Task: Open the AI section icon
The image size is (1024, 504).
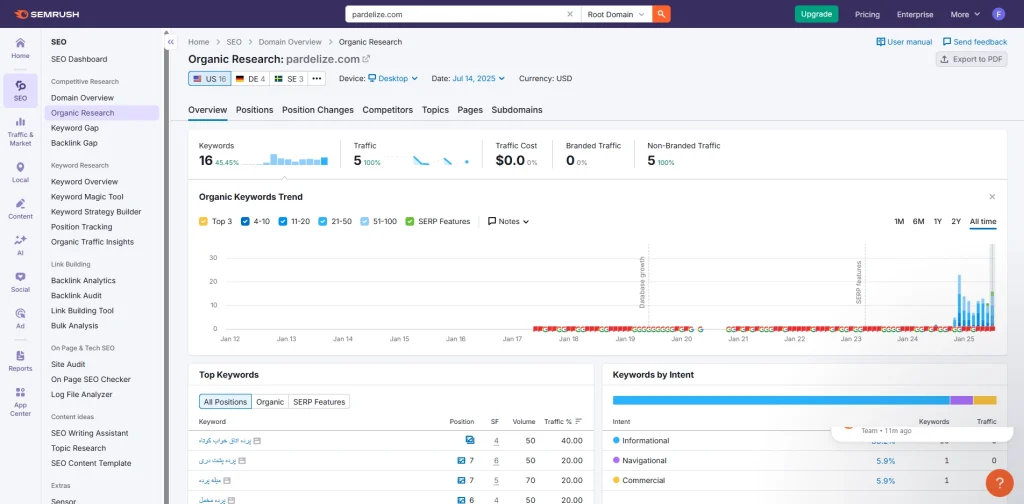Action: coord(20,245)
